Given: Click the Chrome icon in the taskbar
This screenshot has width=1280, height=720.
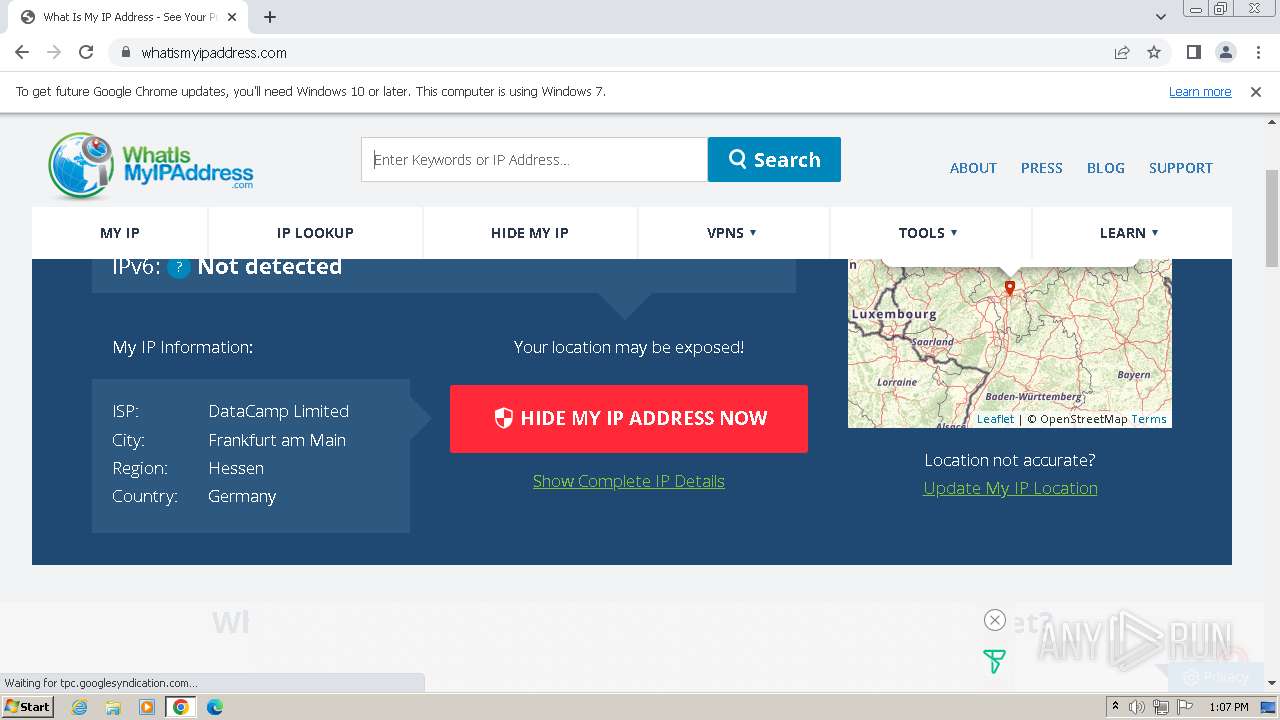Looking at the screenshot, I should tap(181, 707).
